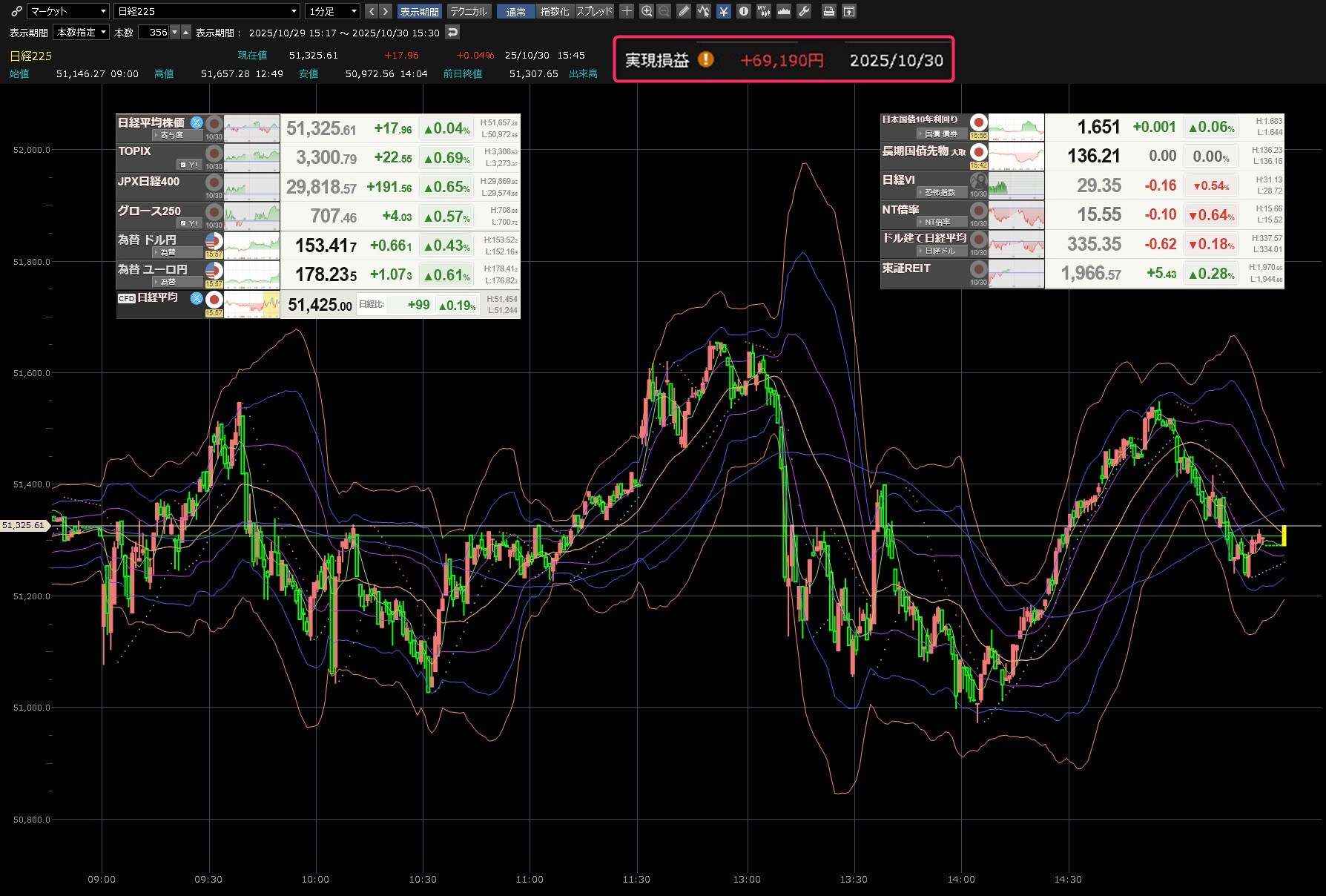Click the yen symbol icon in toolbar
Image resolution: width=1326 pixels, height=896 pixels.
tap(723, 11)
